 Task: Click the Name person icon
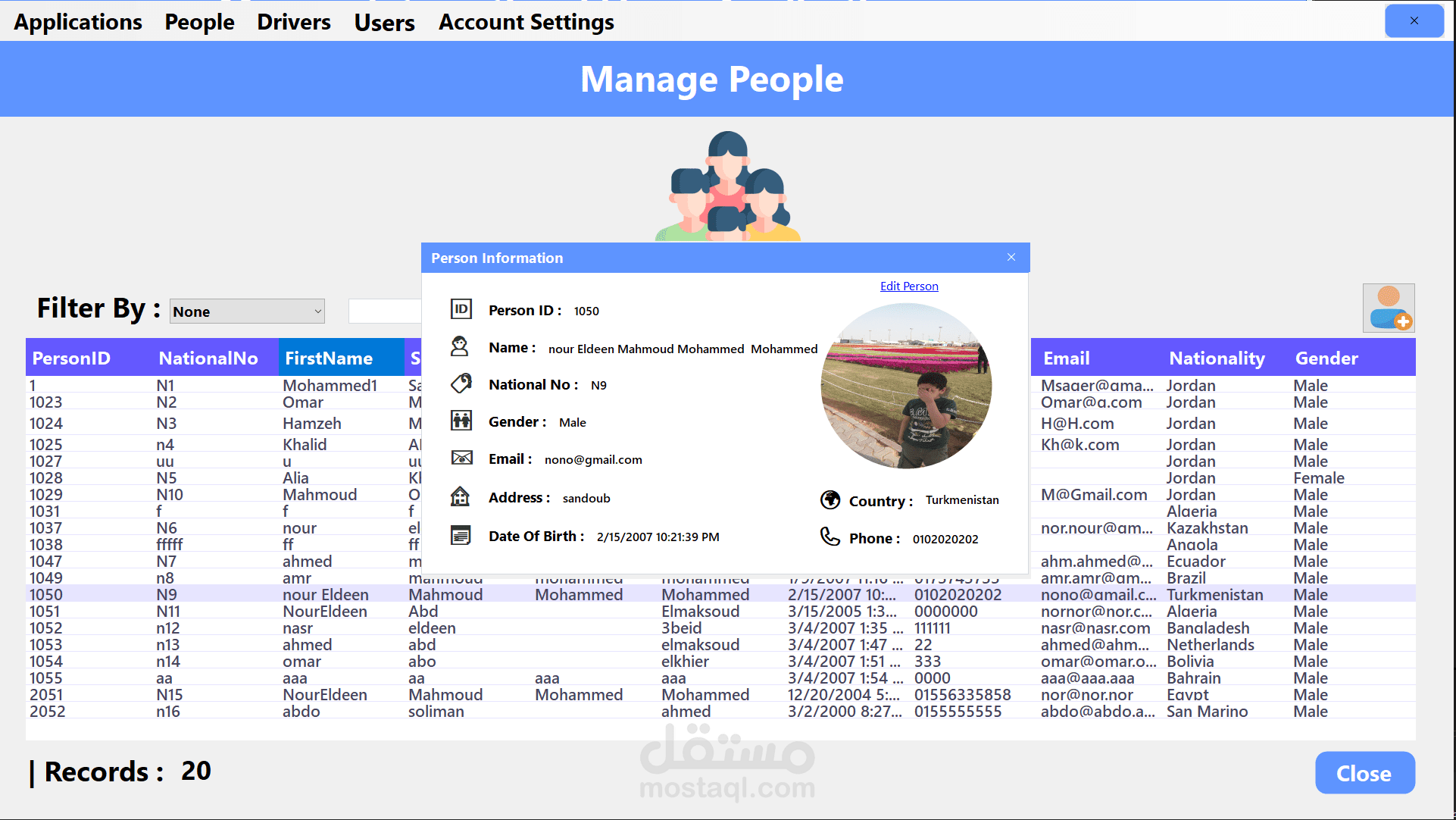460,347
